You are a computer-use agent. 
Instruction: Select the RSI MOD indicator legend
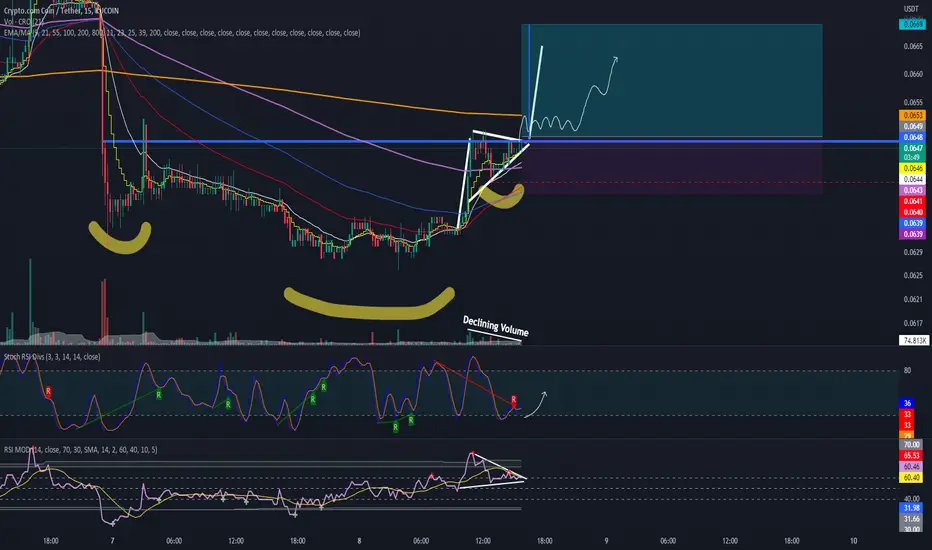[80, 450]
